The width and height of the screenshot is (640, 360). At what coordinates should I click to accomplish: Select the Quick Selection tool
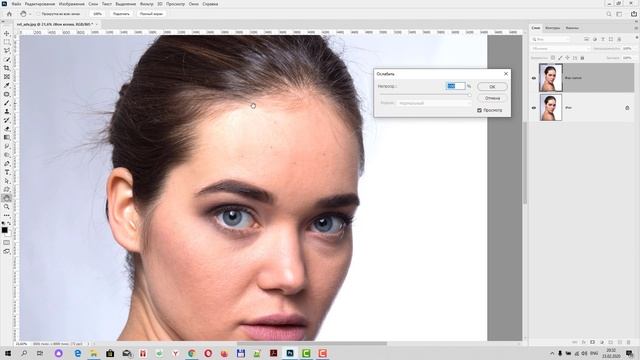(7, 59)
